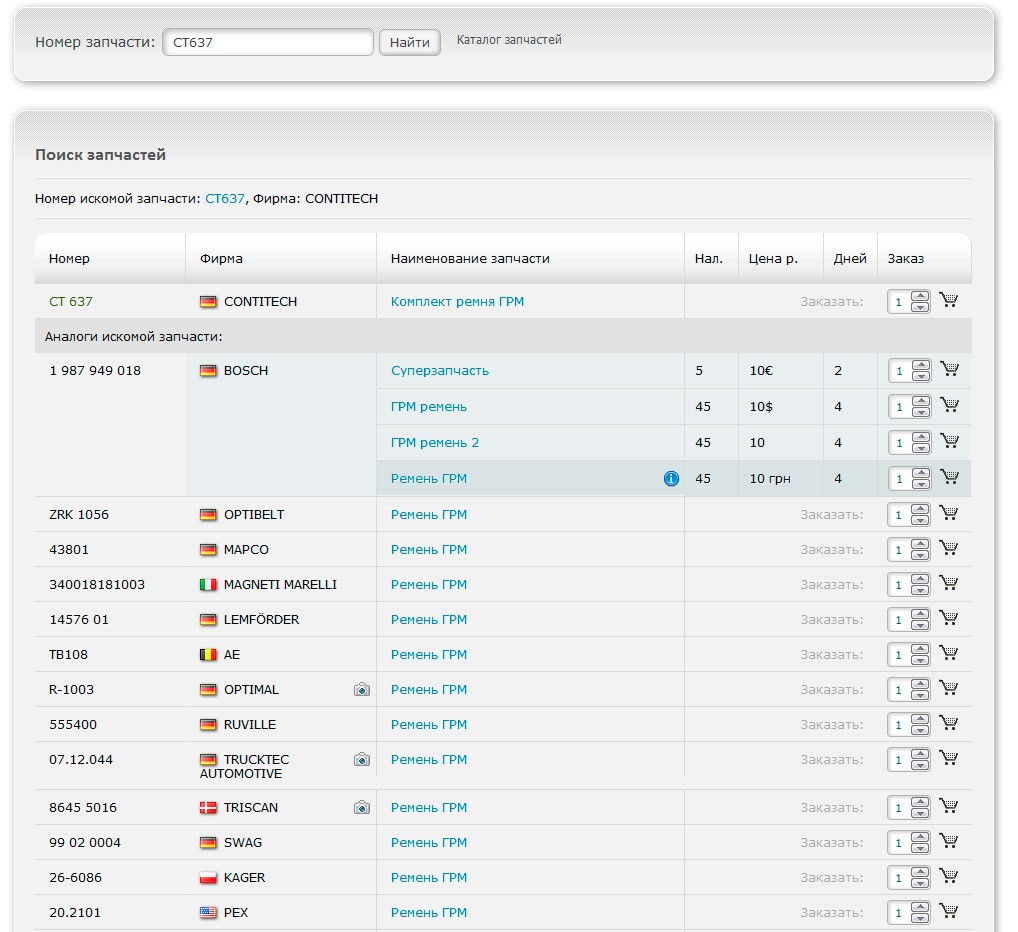
Task: Open photo camera icon for OPTIMAL R-1003
Action: [x=362, y=690]
